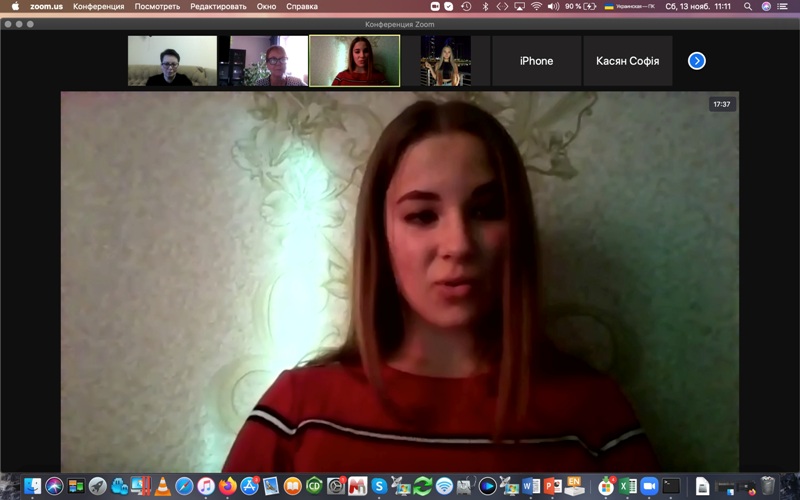
Task: Select the thumbnail of the woman in the night city photo
Action: (x=445, y=61)
